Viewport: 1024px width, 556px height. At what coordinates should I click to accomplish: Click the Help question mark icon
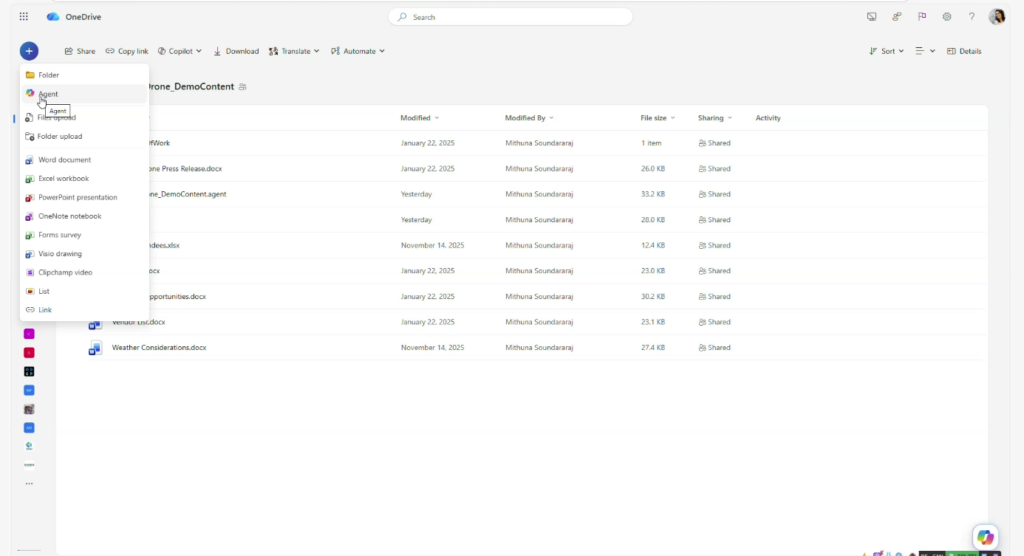point(971,17)
